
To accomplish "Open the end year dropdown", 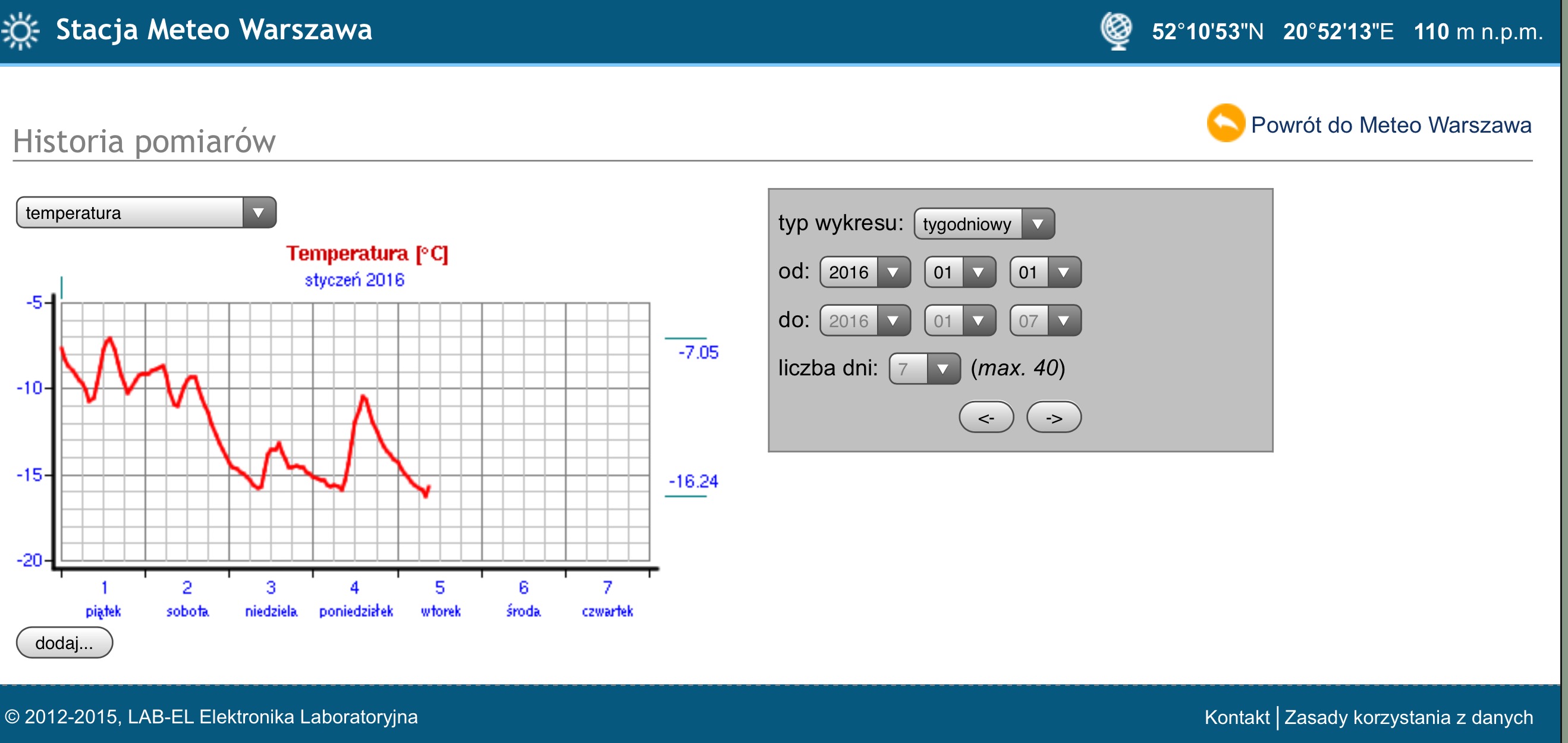I will 865,321.
